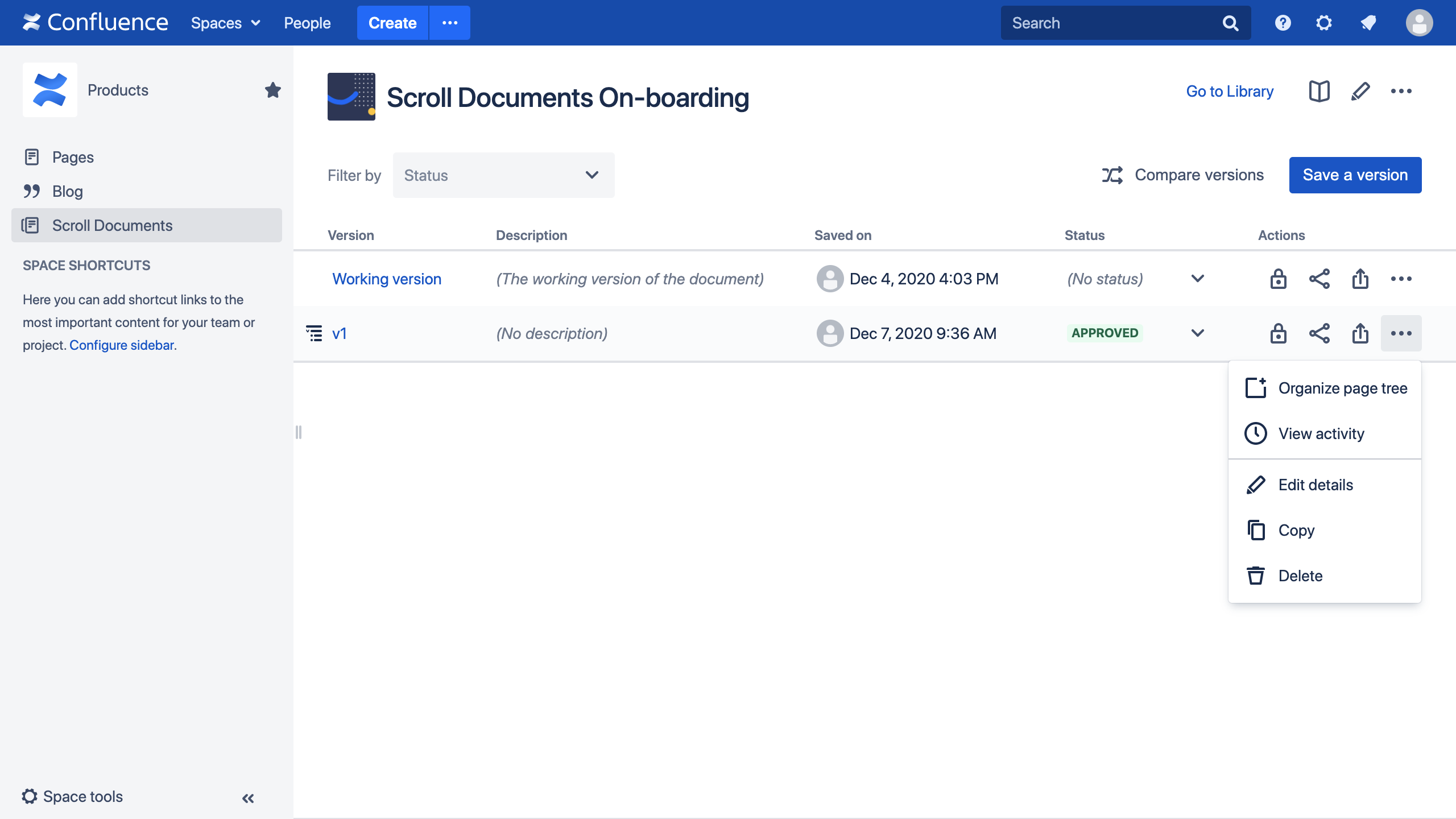Click the lock icon in the v1 row

[x=1278, y=333]
